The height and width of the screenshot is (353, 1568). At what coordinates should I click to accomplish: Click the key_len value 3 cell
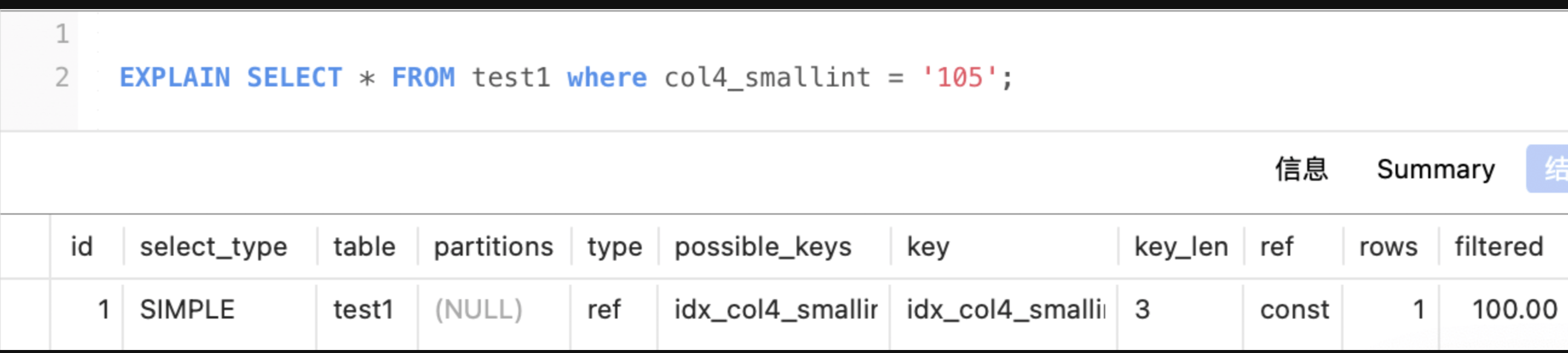pos(1143,310)
